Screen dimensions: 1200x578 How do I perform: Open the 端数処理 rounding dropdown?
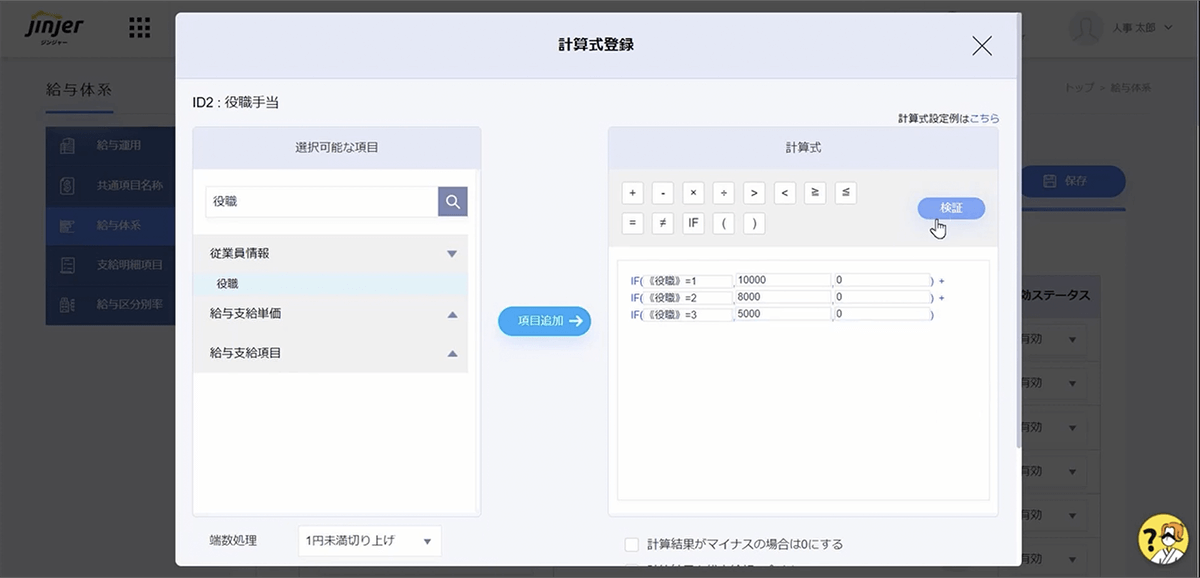tap(369, 541)
